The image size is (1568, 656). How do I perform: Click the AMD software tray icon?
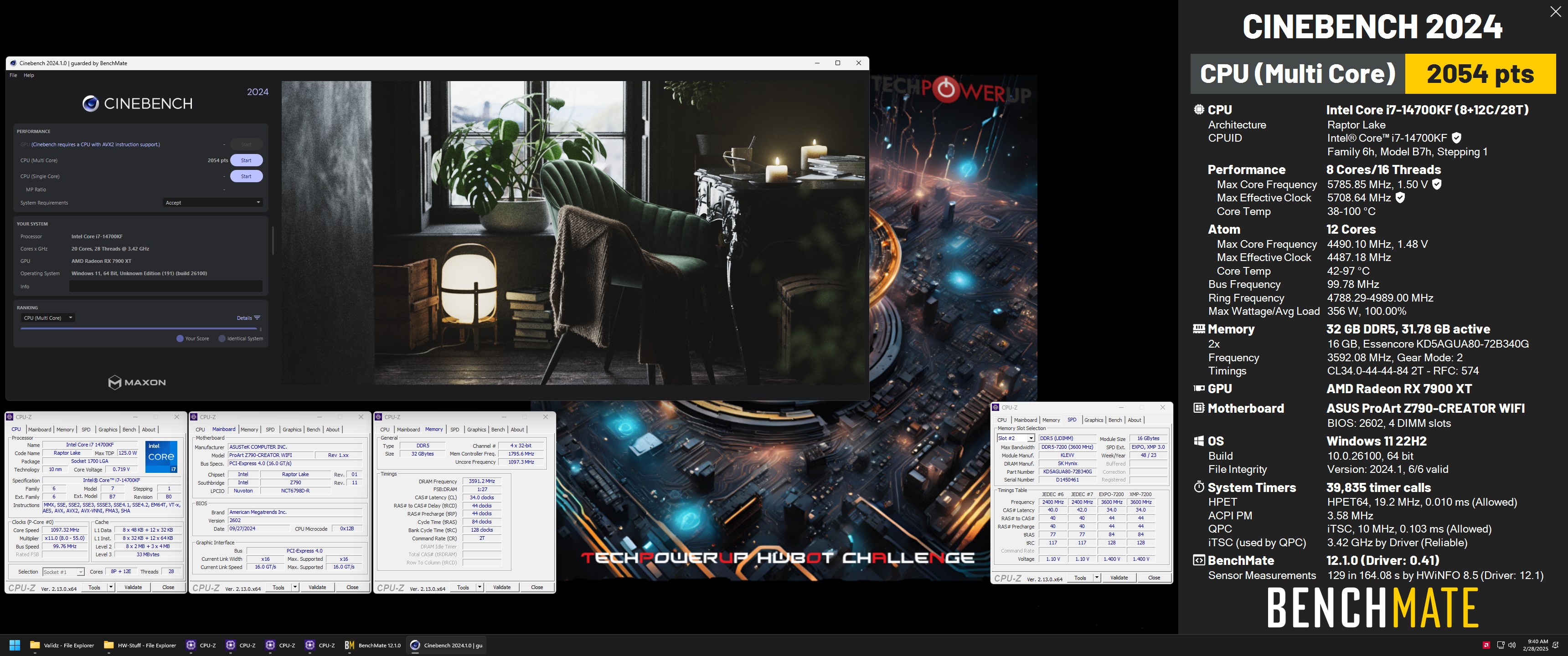click(1486, 645)
